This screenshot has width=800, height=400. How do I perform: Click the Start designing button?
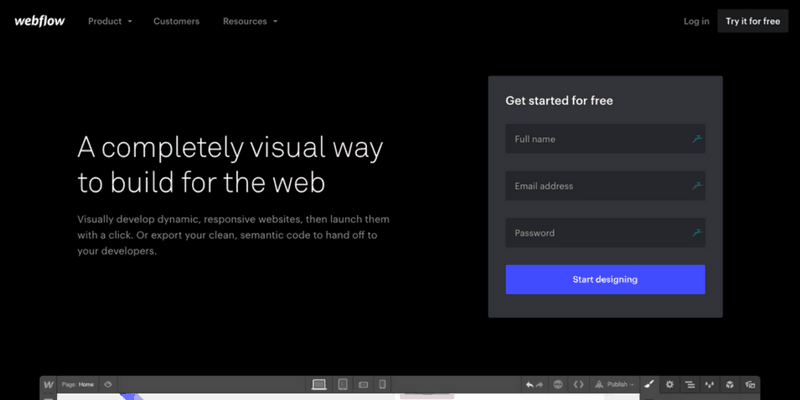coord(605,280)
